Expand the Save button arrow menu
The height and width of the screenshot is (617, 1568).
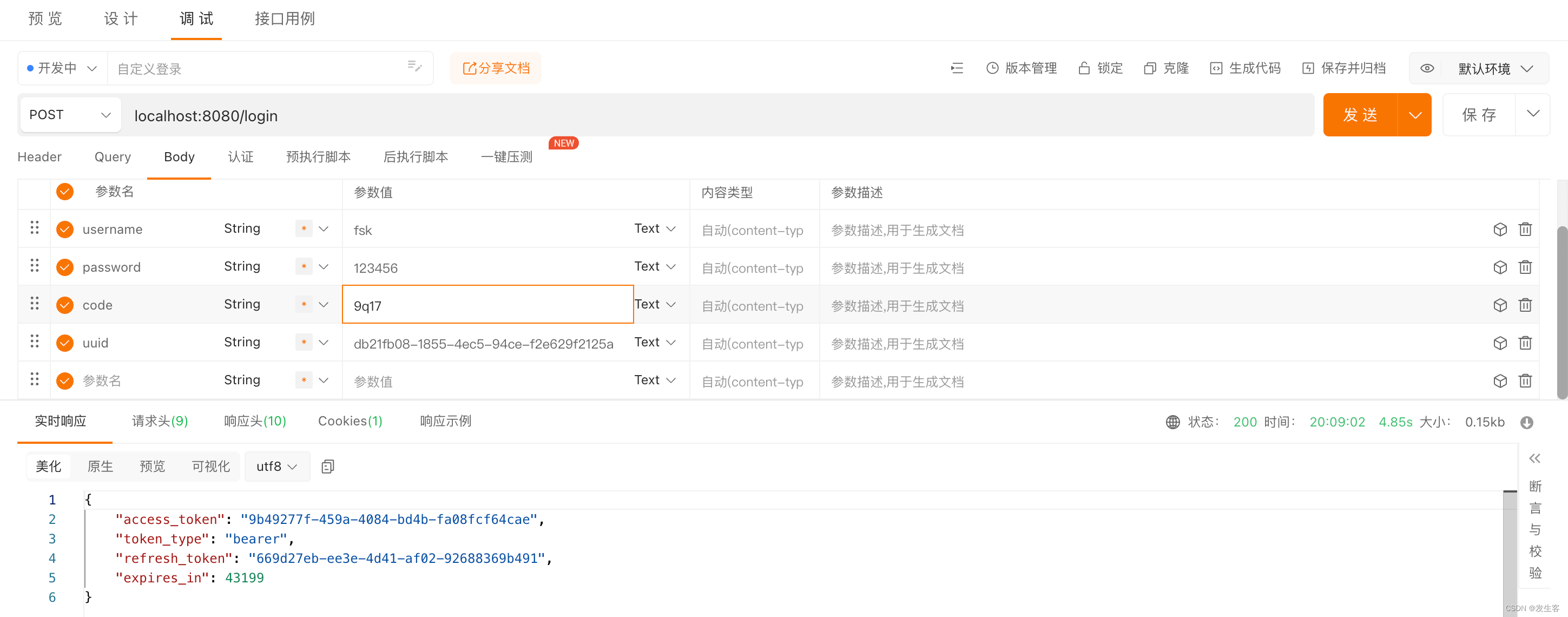tap(1533, 115)
